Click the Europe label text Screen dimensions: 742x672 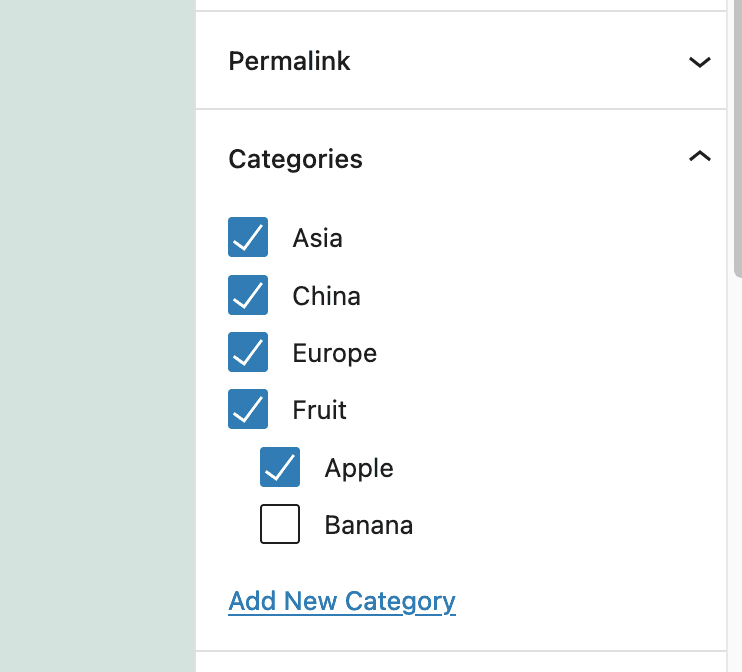(335, 354)
